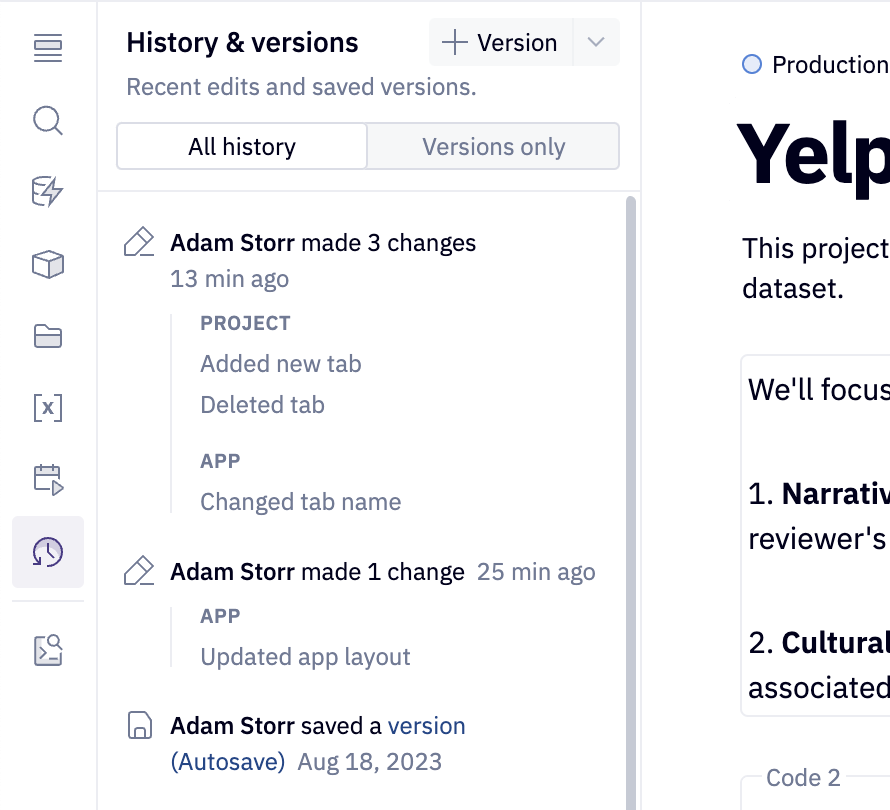The height and width of the screenshot is (810, 890).
Task: Click the + Version button
Action: [500, 42]
